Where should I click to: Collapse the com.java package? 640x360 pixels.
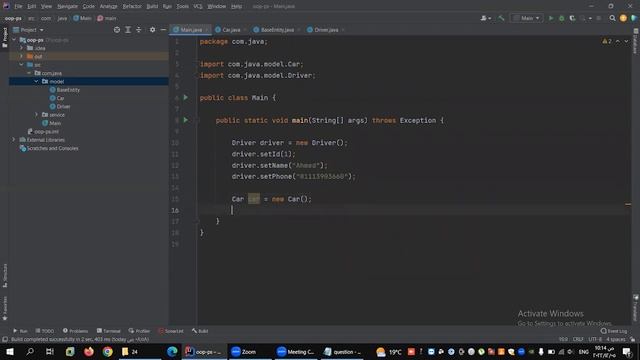click(x=29, y=73)
